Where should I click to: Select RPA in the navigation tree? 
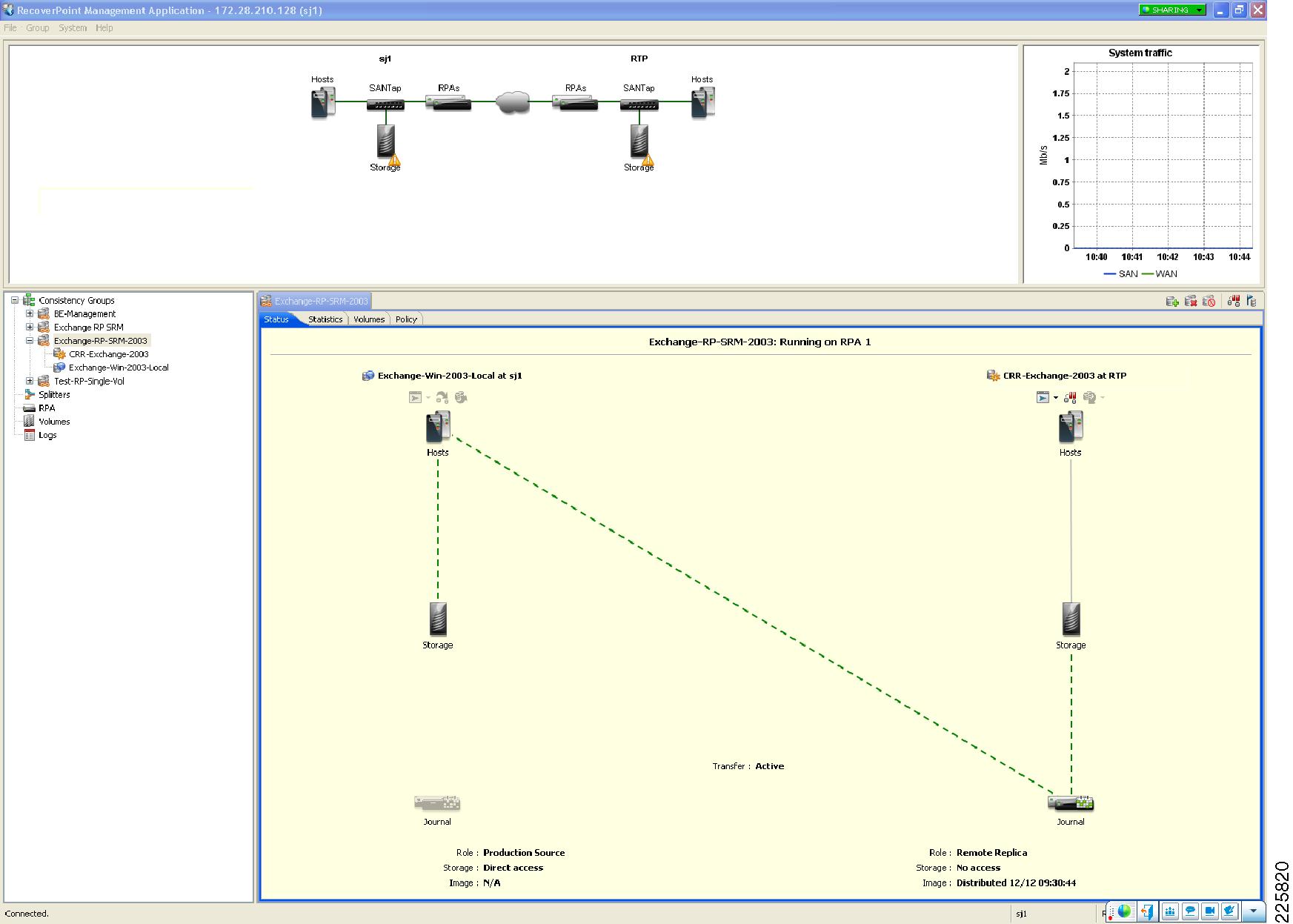tap(47, 408)
